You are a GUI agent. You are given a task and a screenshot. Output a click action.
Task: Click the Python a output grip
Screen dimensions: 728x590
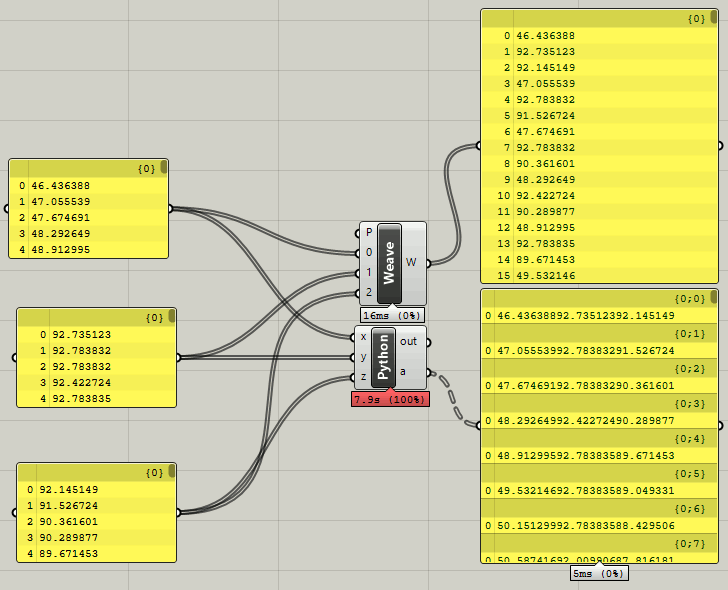tap(428, 372)
